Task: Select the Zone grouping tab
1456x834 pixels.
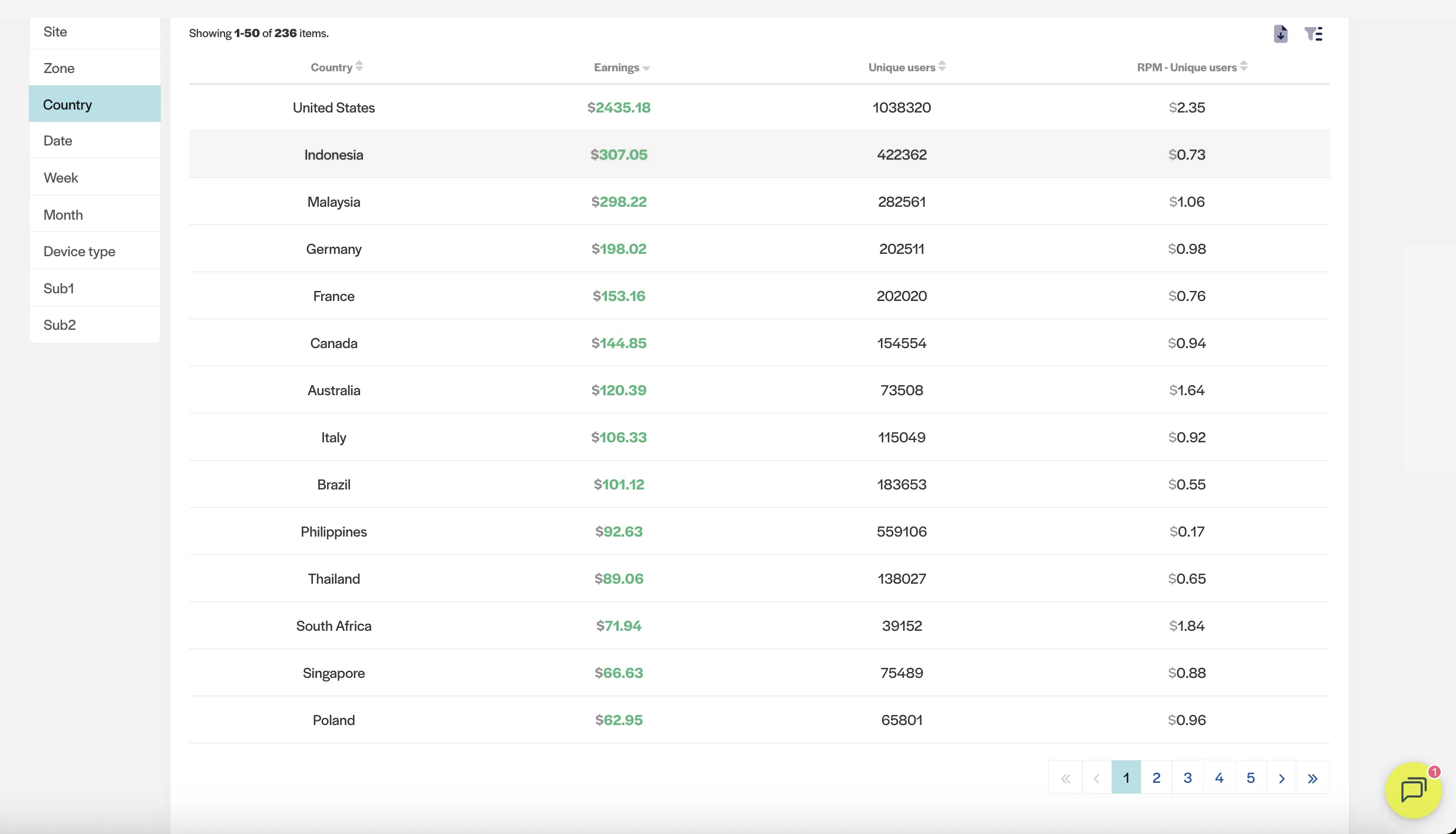Action: (59, 68)
